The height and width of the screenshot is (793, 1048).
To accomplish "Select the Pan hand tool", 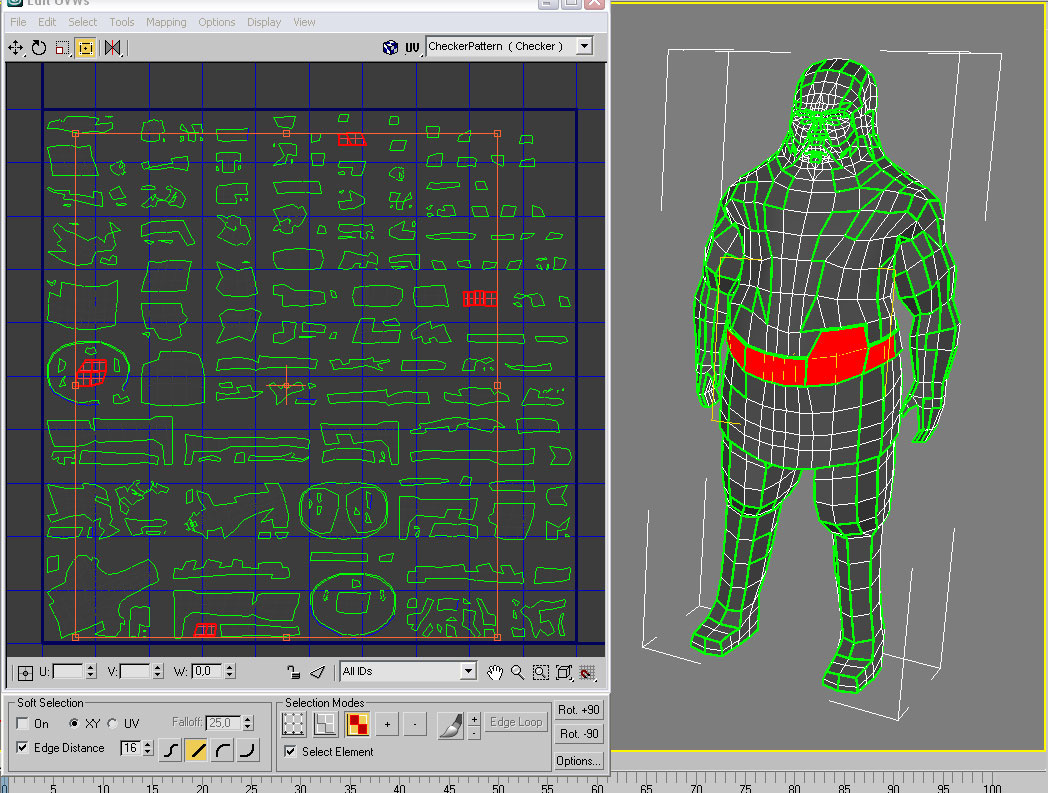I will [495, 672].
